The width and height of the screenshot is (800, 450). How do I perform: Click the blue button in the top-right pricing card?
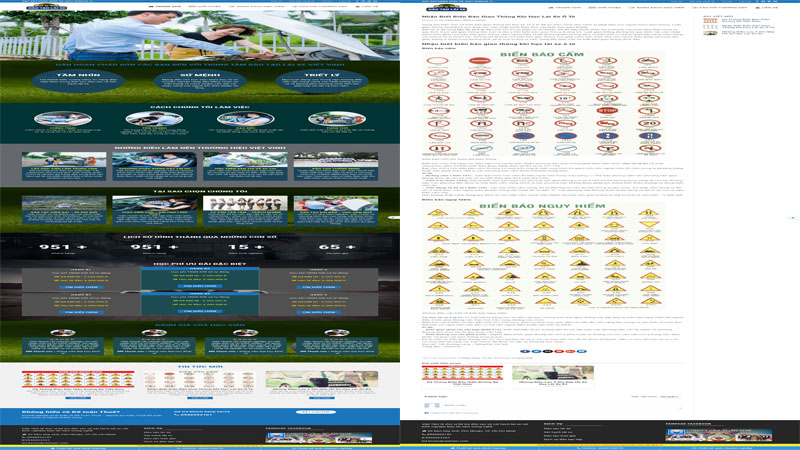[319, 287]
